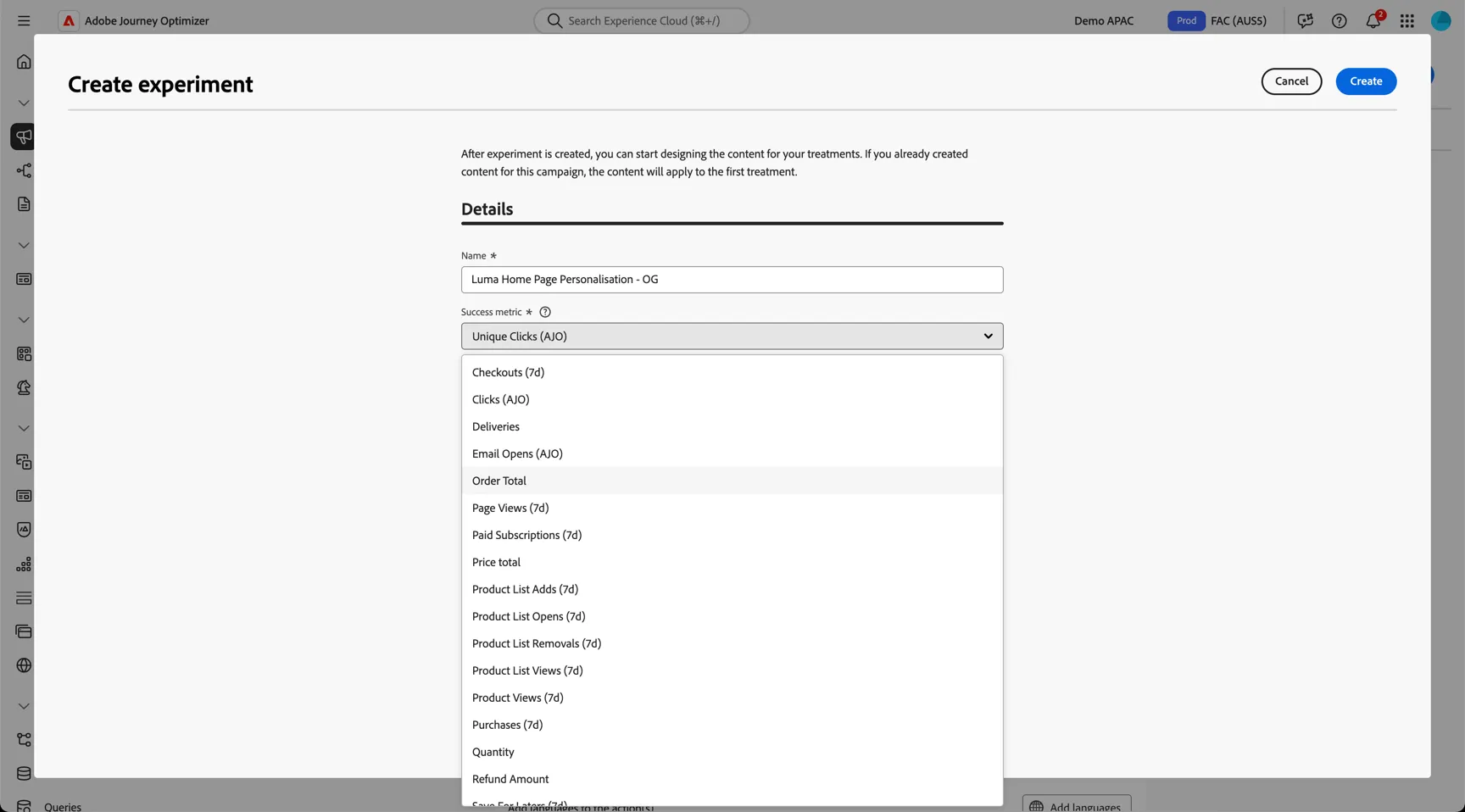The height and width of the screenshot is (812, 1465).
Task: Select Quantity from metric list
Action: [732, 752]
